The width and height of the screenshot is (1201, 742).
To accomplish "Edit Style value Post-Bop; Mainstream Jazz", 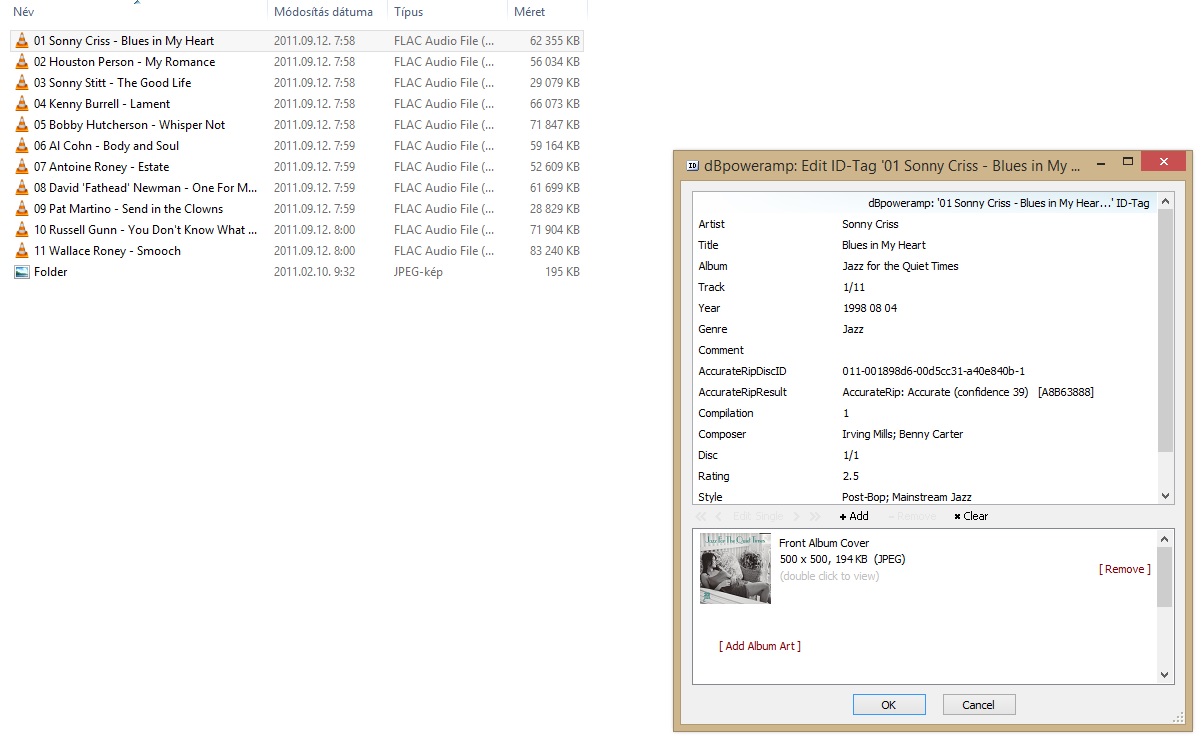I will click(907, 497).
